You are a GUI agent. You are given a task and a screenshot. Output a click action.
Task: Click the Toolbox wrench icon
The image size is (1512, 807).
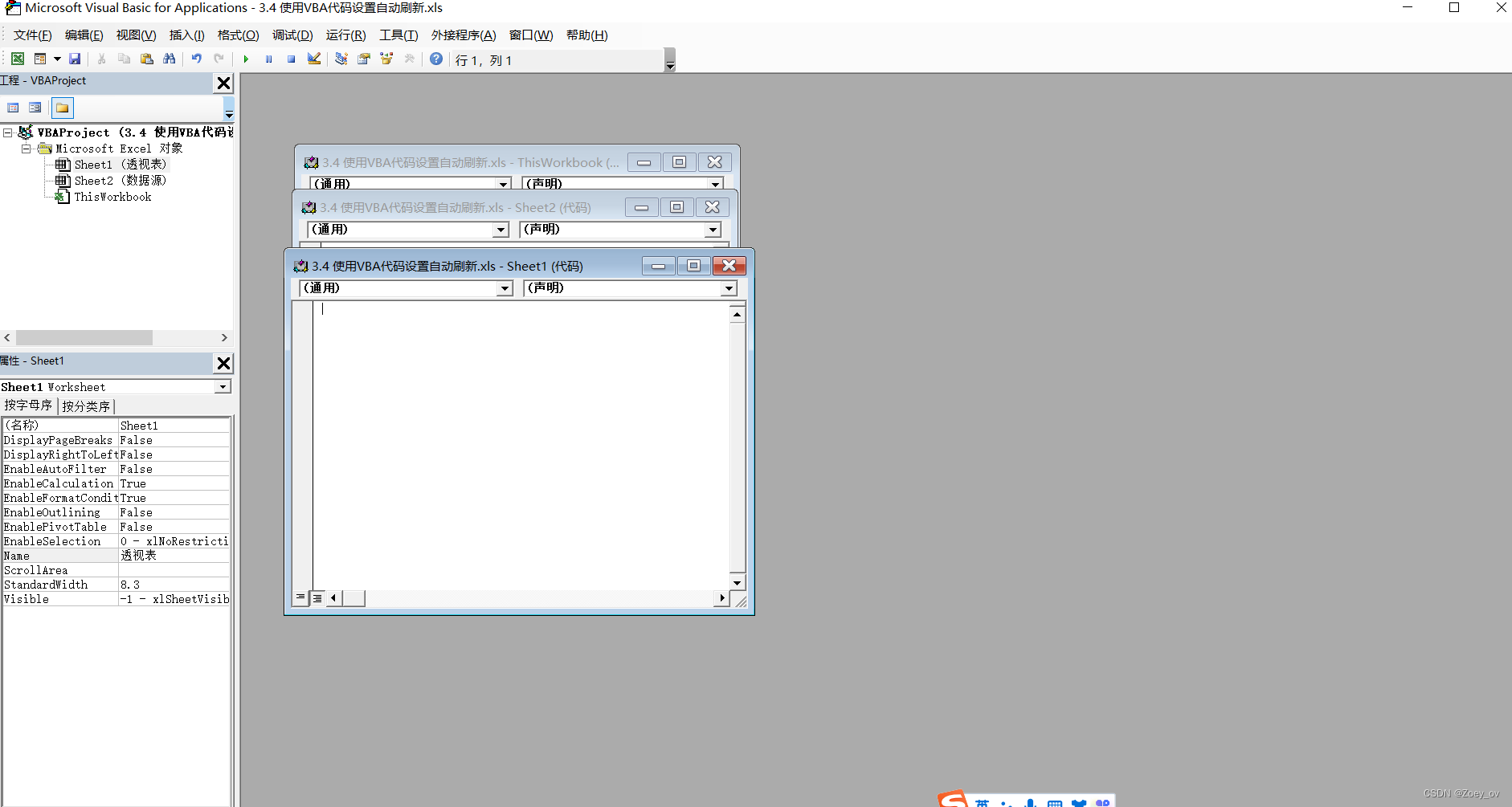click(409, 59)
